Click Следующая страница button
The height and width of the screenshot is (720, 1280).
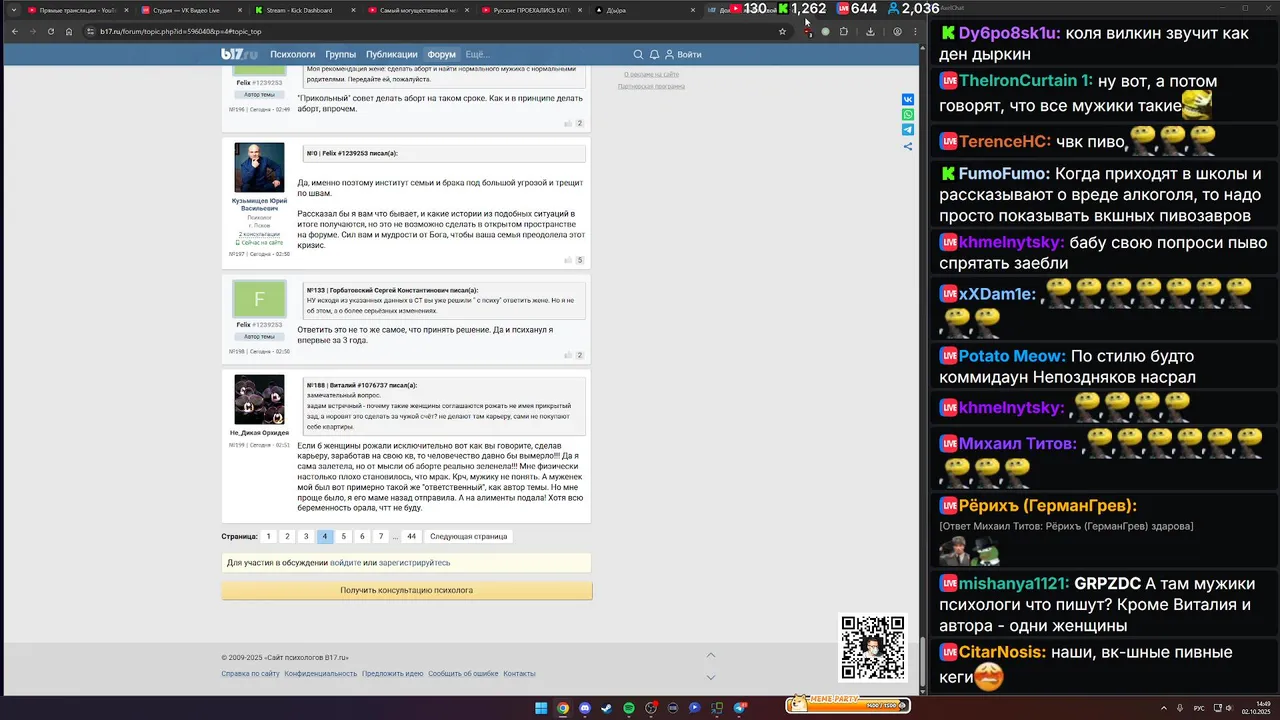pyautogui.click(x=469, y=536)
